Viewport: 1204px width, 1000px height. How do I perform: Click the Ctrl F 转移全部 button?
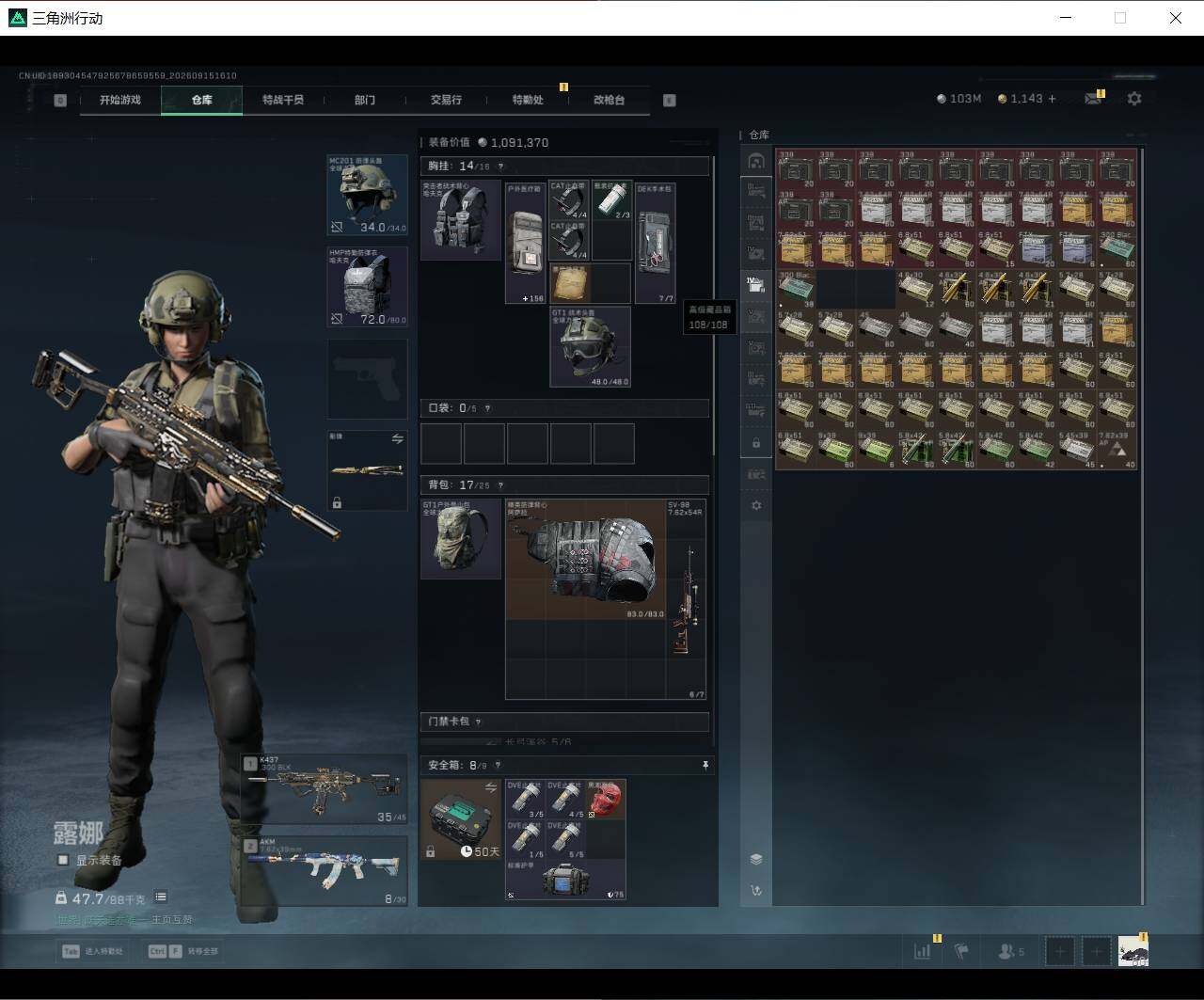182,951
